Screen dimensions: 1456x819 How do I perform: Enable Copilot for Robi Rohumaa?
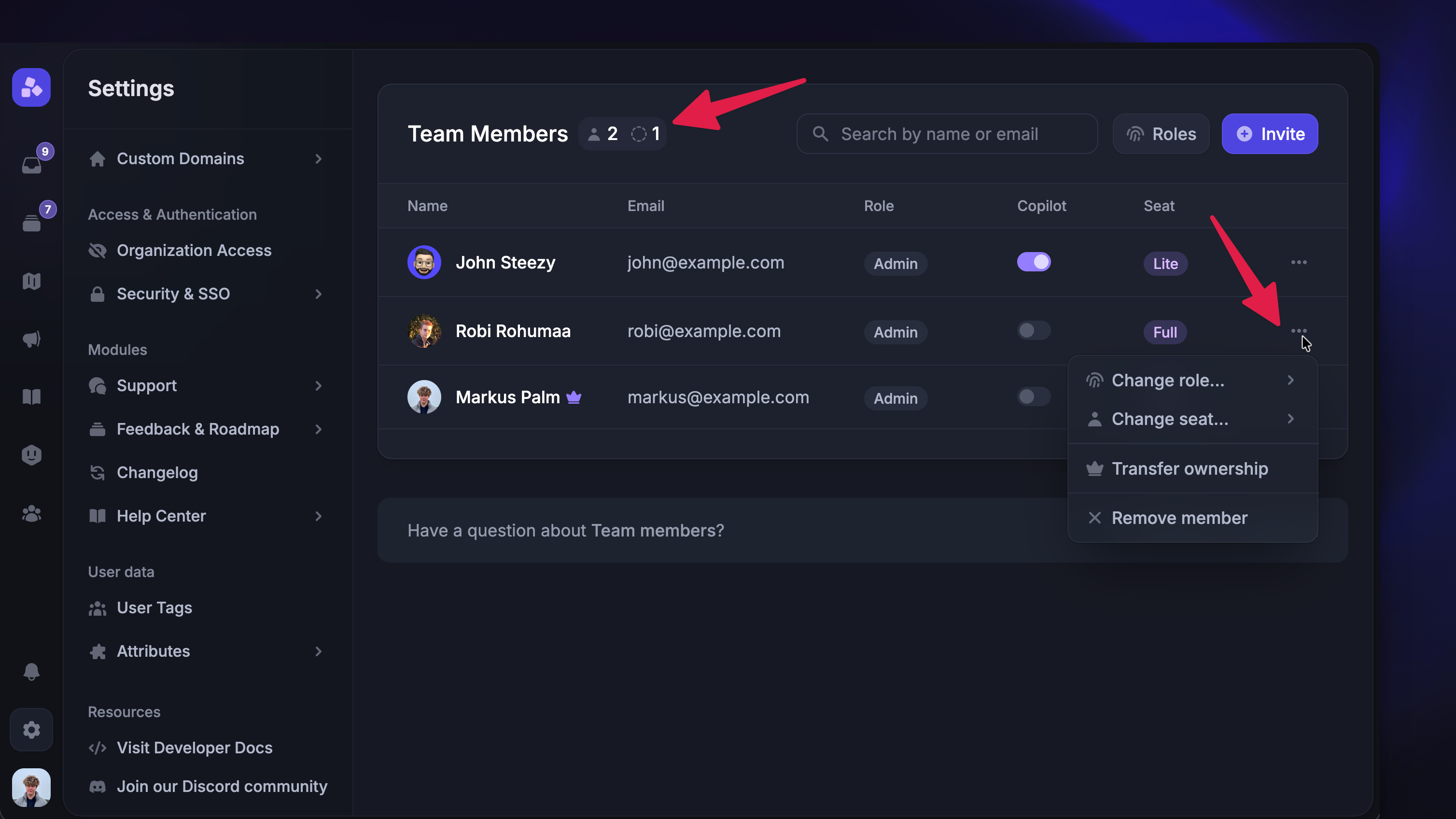tap(1033, 331)
